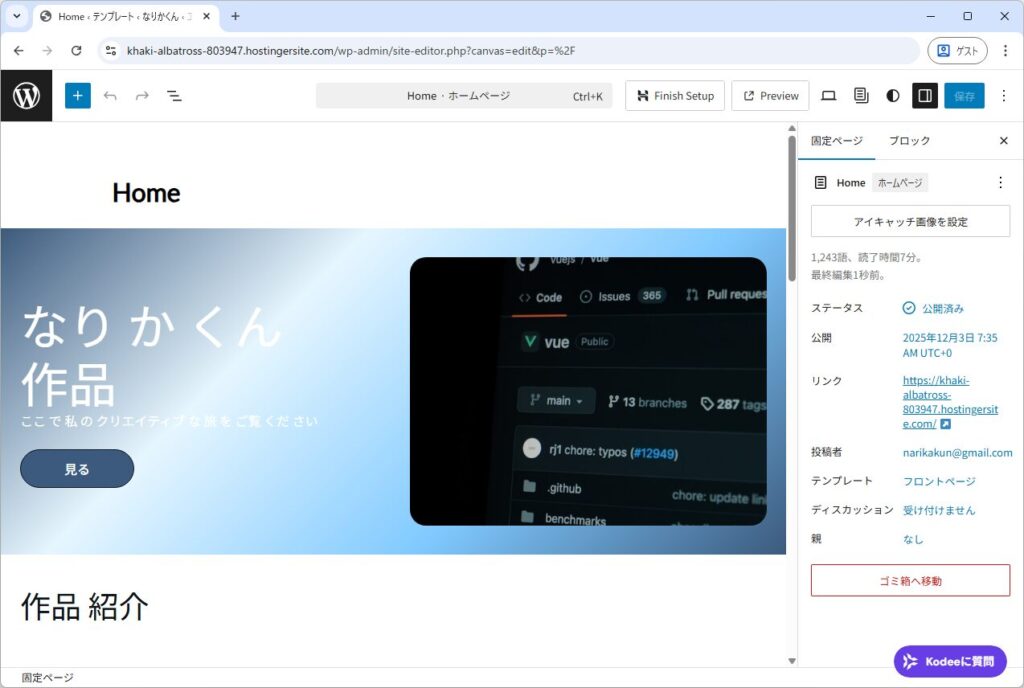
Task: Toggle the settings sidebar panel
Action: 925,96
